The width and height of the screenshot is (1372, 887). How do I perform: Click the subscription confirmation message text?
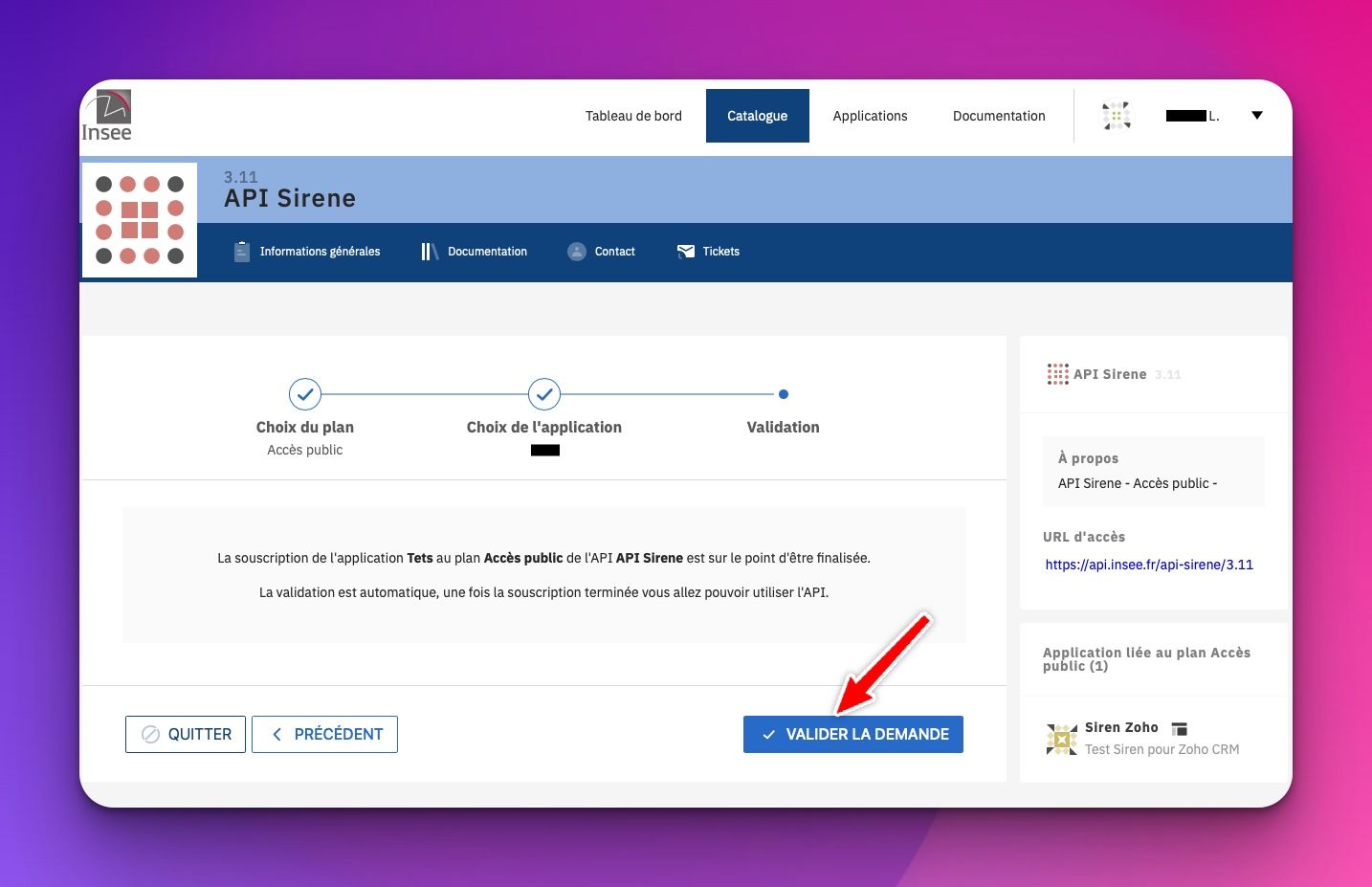pyautogui.click(x=543, y=558)
